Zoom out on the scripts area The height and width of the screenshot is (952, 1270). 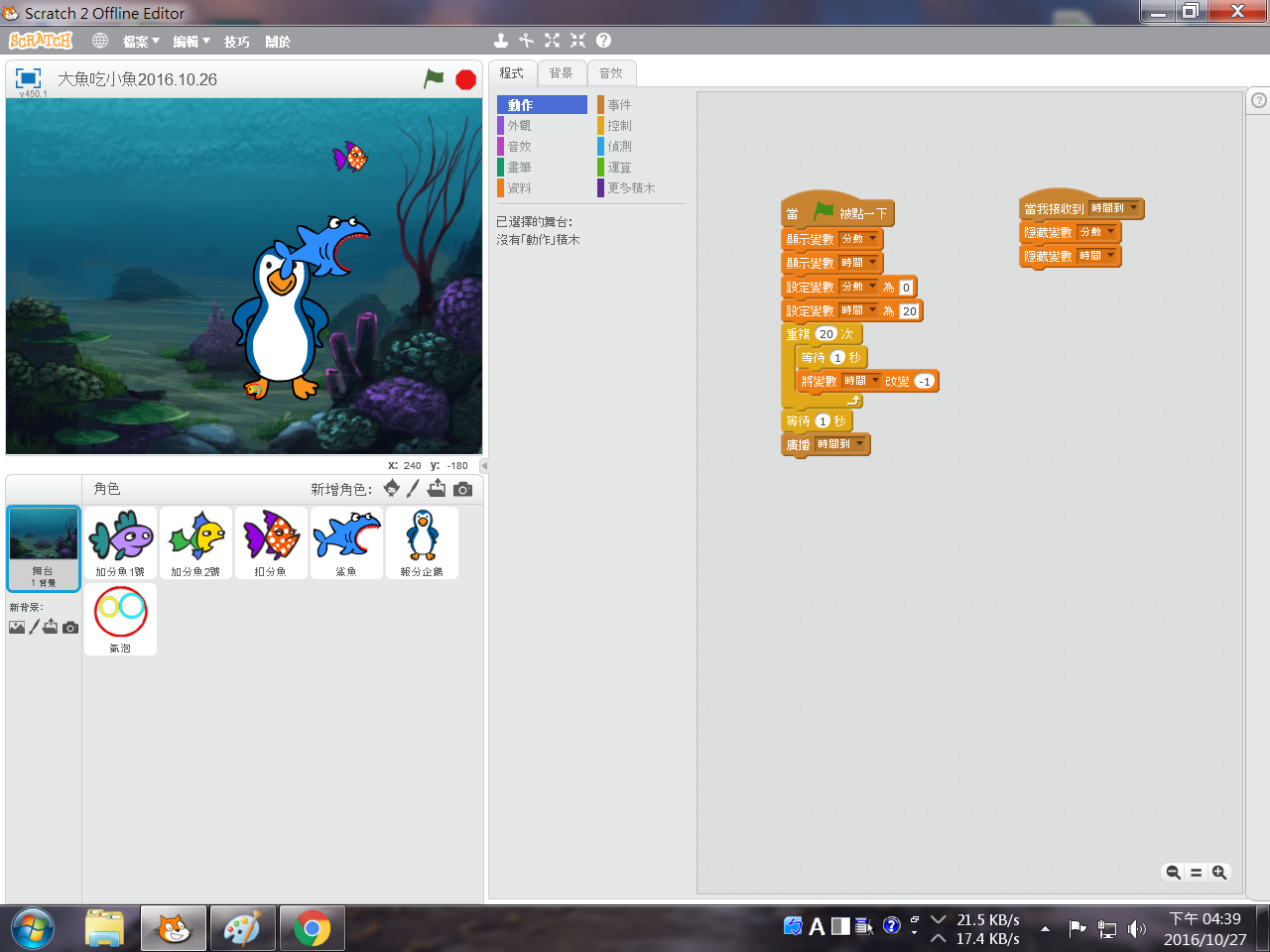pos(1173,873)
